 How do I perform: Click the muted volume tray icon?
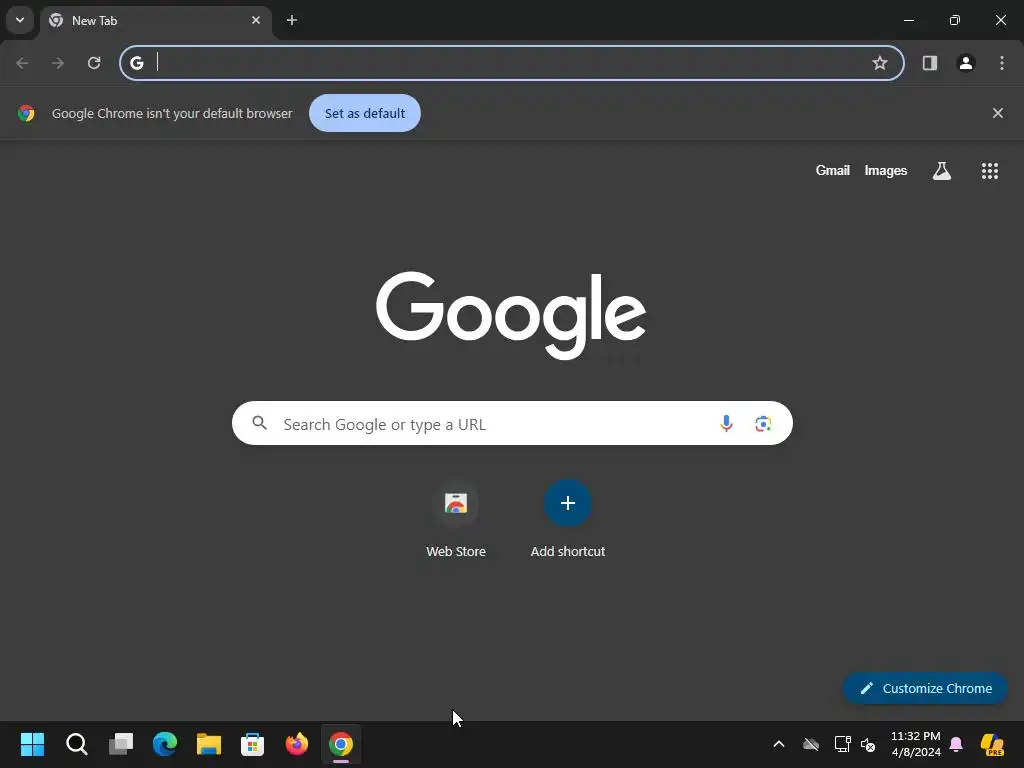(868, 744)
